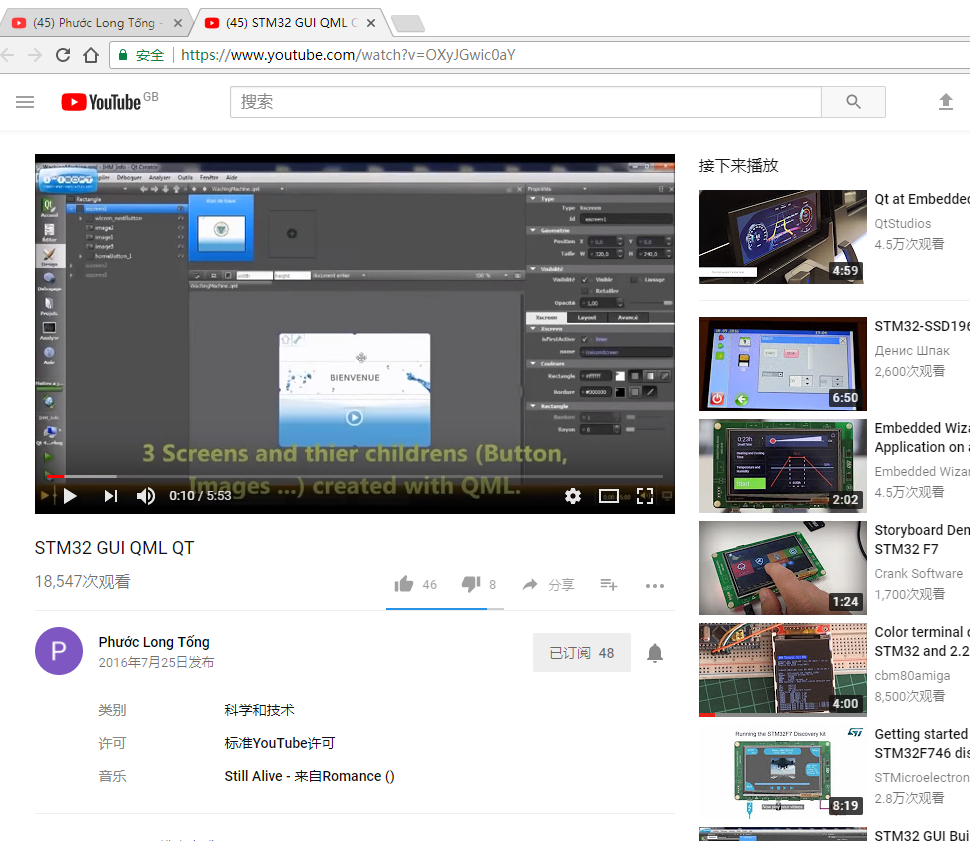The width and height of the screenshot is (970, 841).
Task: Enter full screen mode
Action: click(645, 496)
